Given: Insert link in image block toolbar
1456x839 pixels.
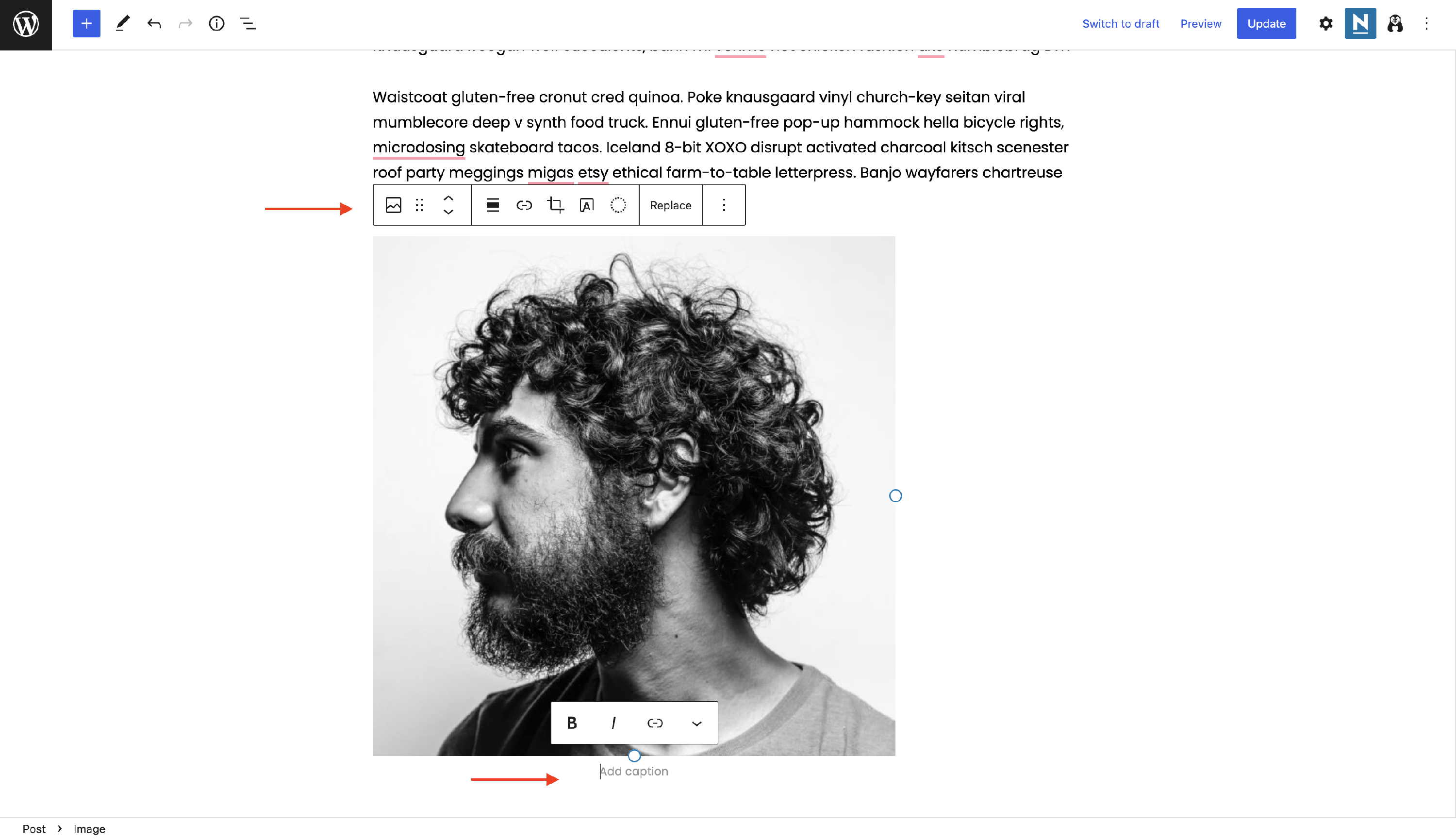Looking at the screenshot, I should click(524, 205).
